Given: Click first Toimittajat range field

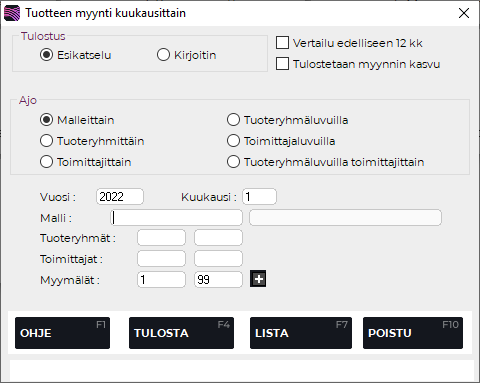Looking at the screenshot, I should 161,259.
